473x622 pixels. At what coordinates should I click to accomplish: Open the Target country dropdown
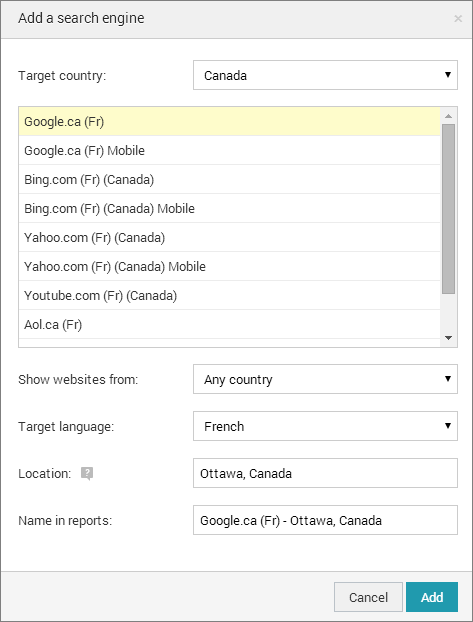point(325,75)
